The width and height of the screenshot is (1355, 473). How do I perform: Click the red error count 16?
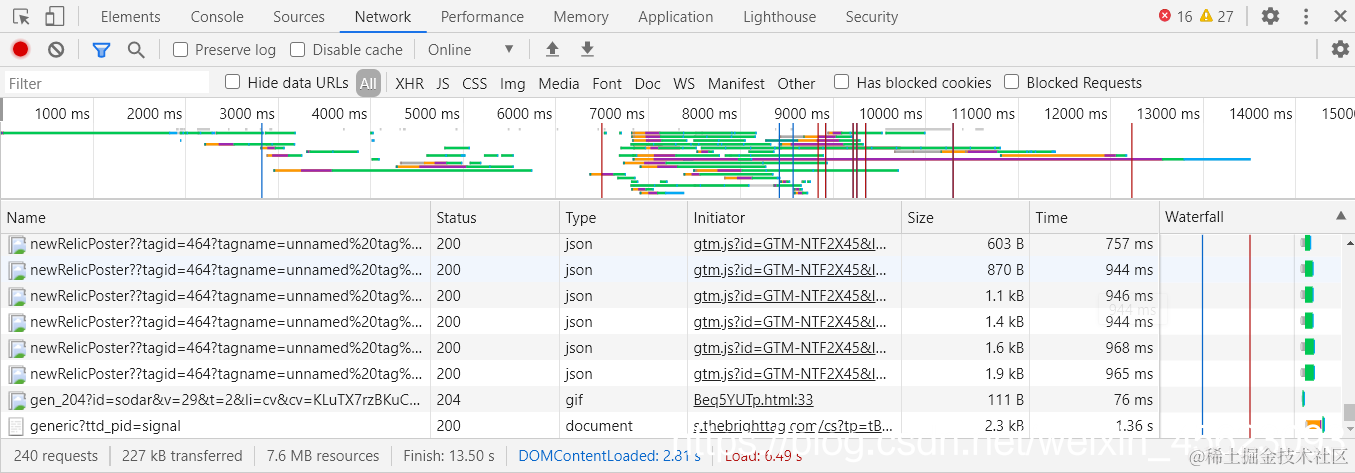tap(1176, 16)
